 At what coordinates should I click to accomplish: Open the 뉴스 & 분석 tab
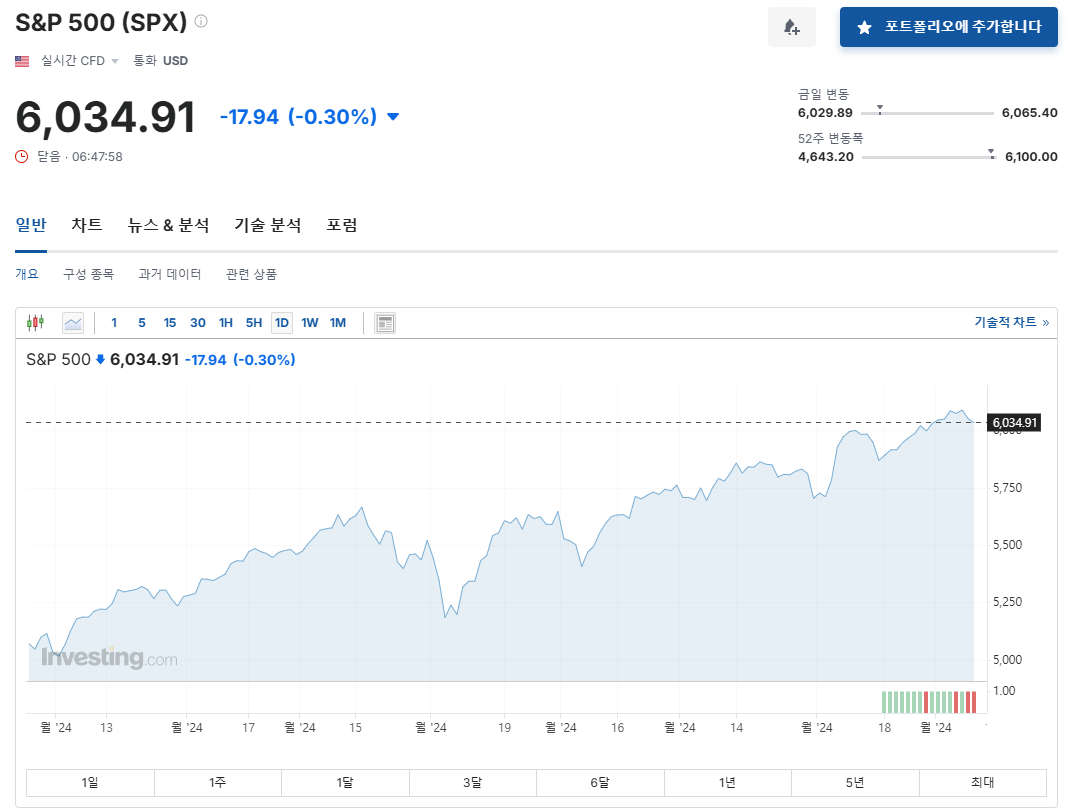pyautogui.click(x=168, y=224)
